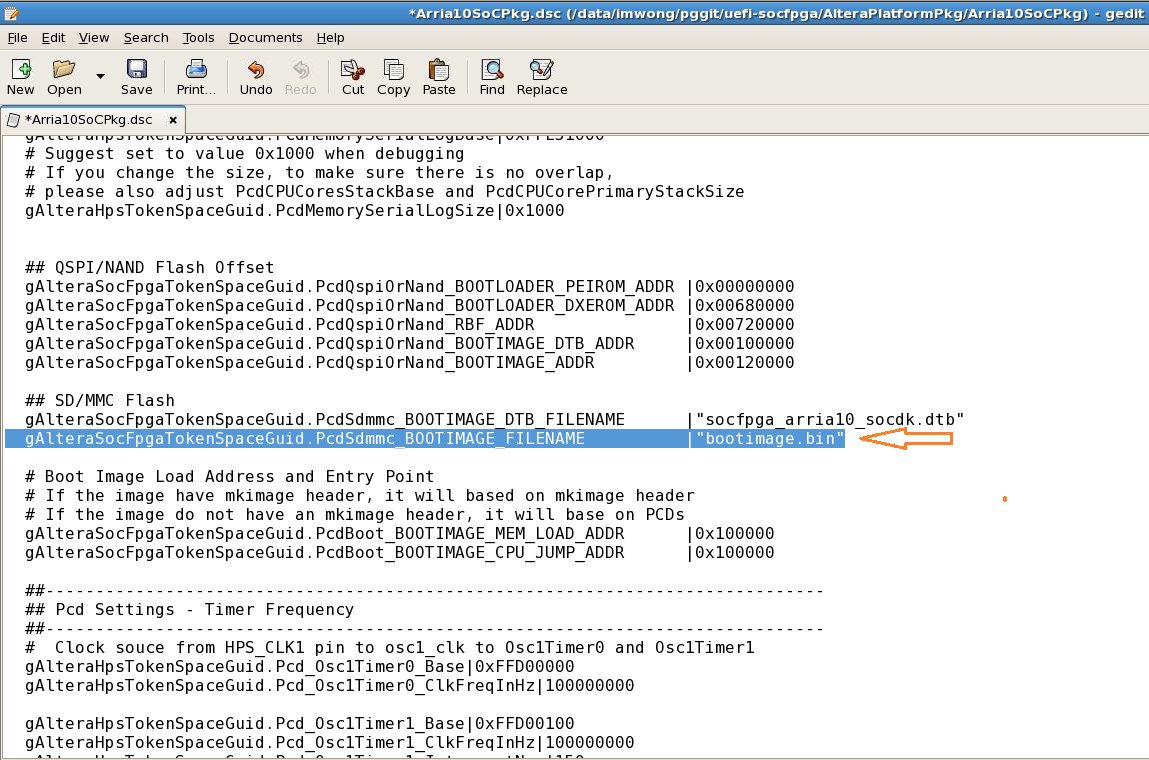Click value 0x00680000 of BOOTLOADER_DXEROM_ADDR

click(745, 305)
